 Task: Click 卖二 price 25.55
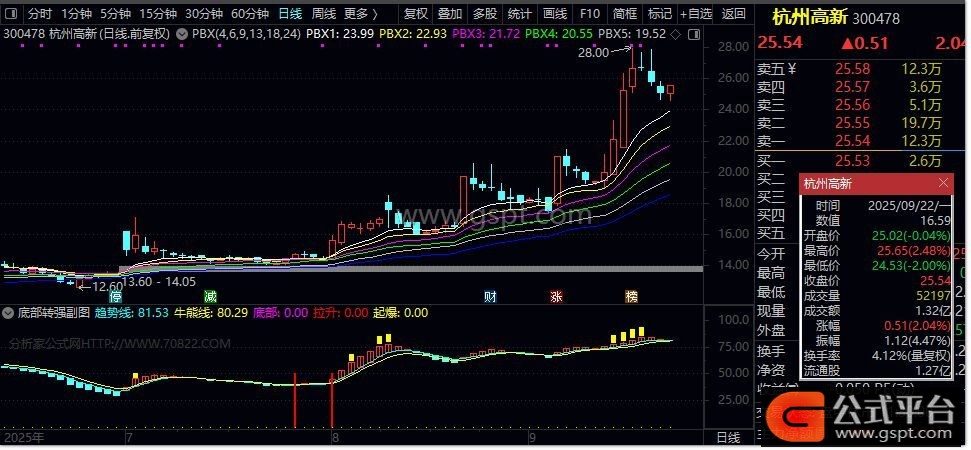pyautogui.click(x=852, y=123)
